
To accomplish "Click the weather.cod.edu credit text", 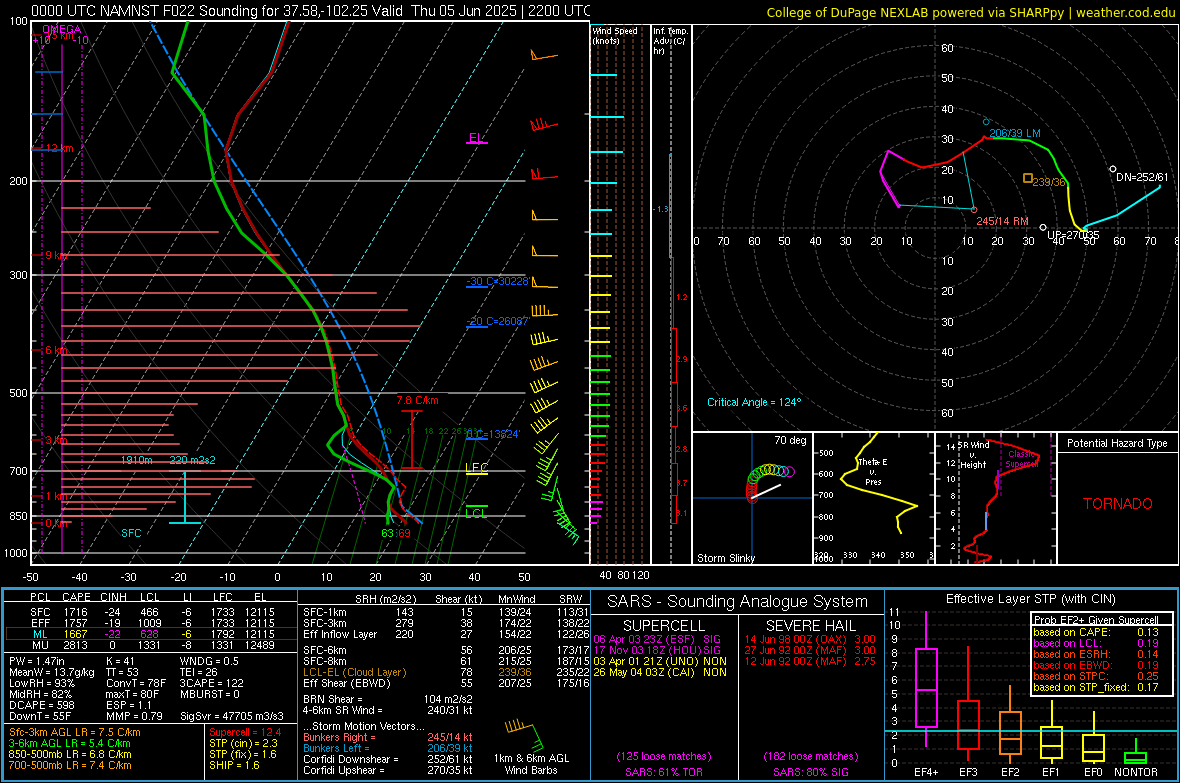I will click(970, 12).
